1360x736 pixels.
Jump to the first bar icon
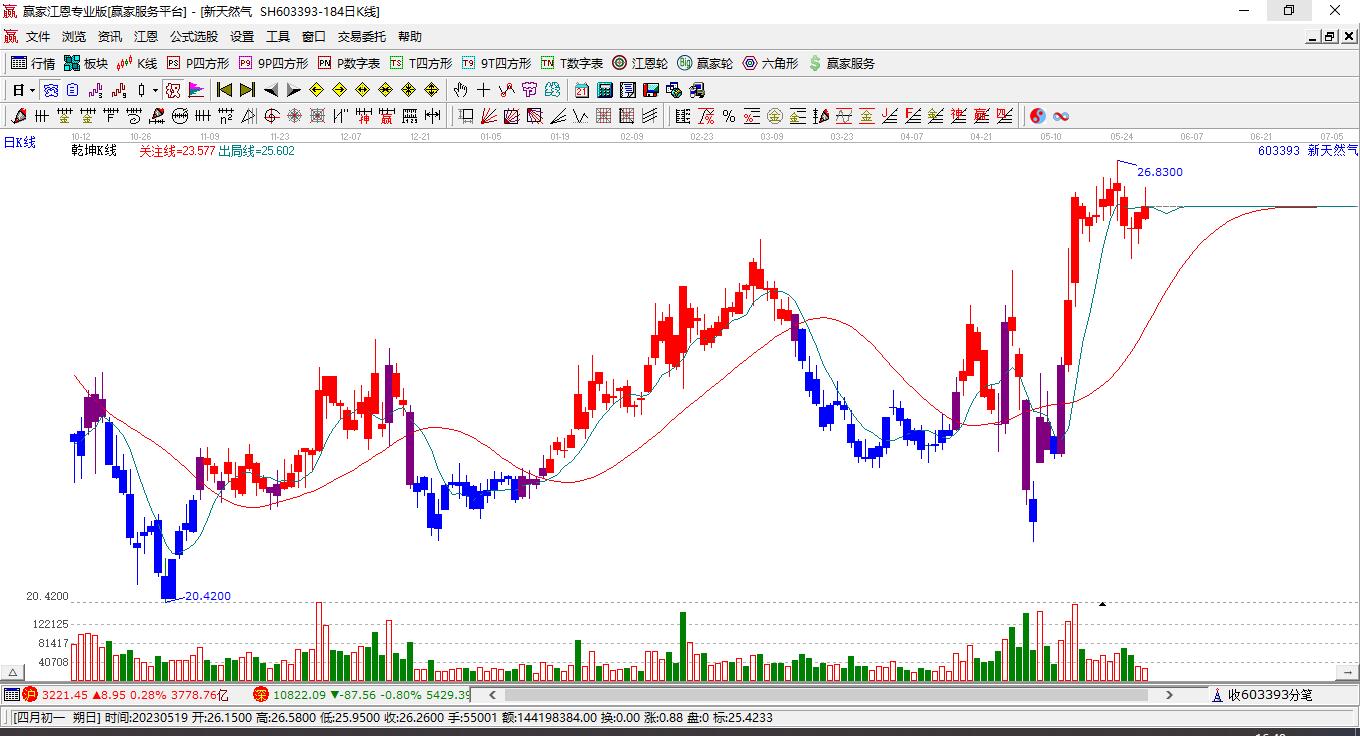coord(224,90)
